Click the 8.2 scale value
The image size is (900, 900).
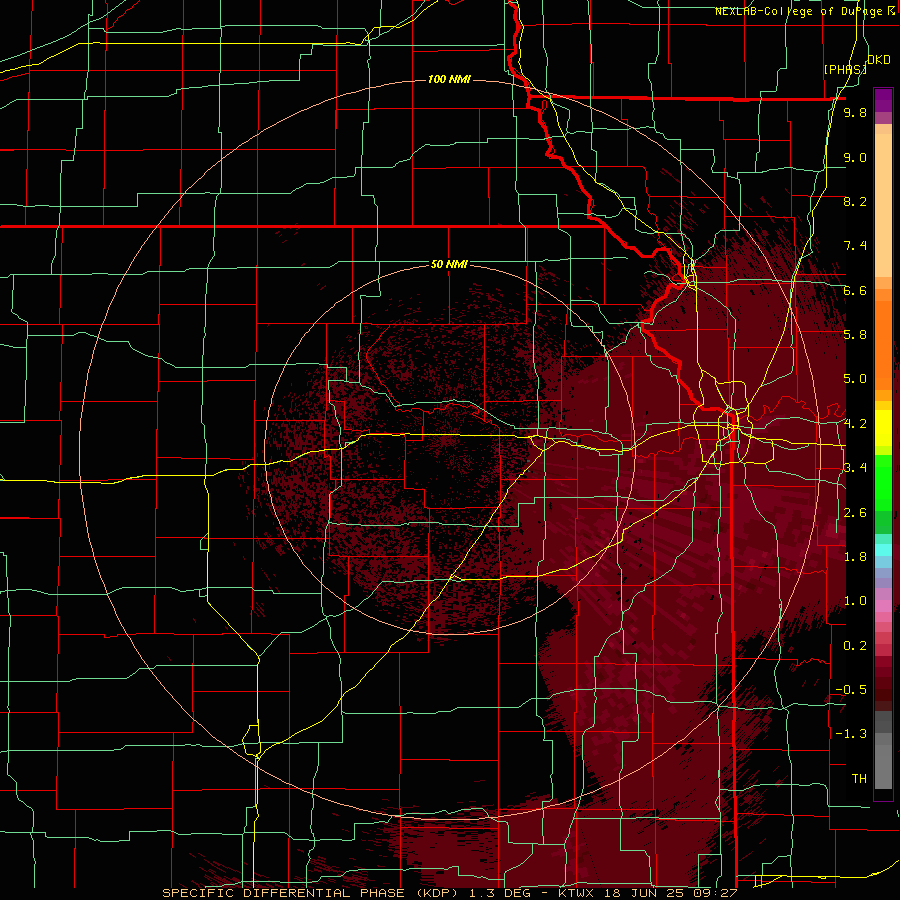(855, 201)
